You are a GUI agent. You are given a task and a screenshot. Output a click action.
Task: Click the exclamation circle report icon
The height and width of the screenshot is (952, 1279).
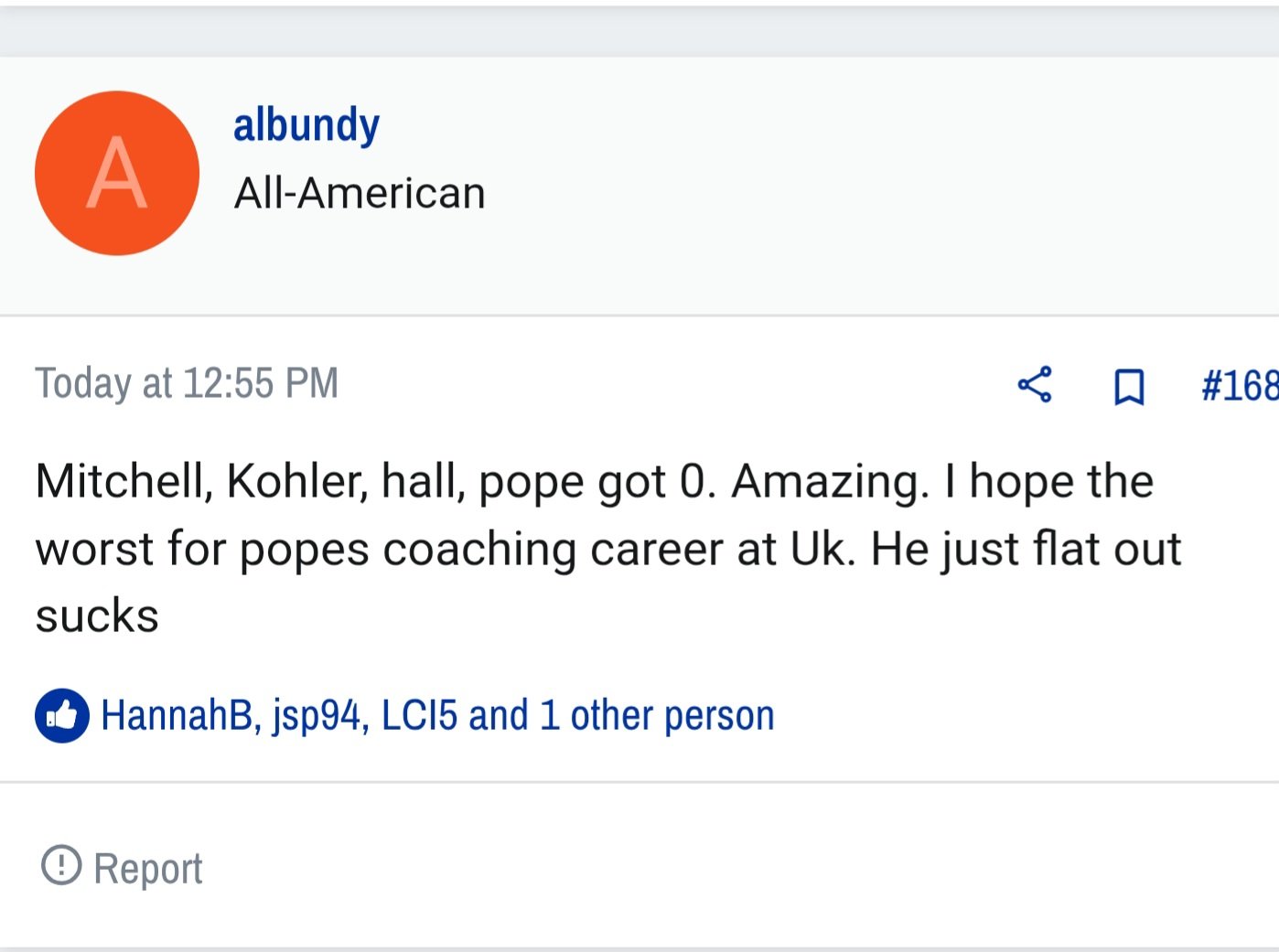pos(61,864)
